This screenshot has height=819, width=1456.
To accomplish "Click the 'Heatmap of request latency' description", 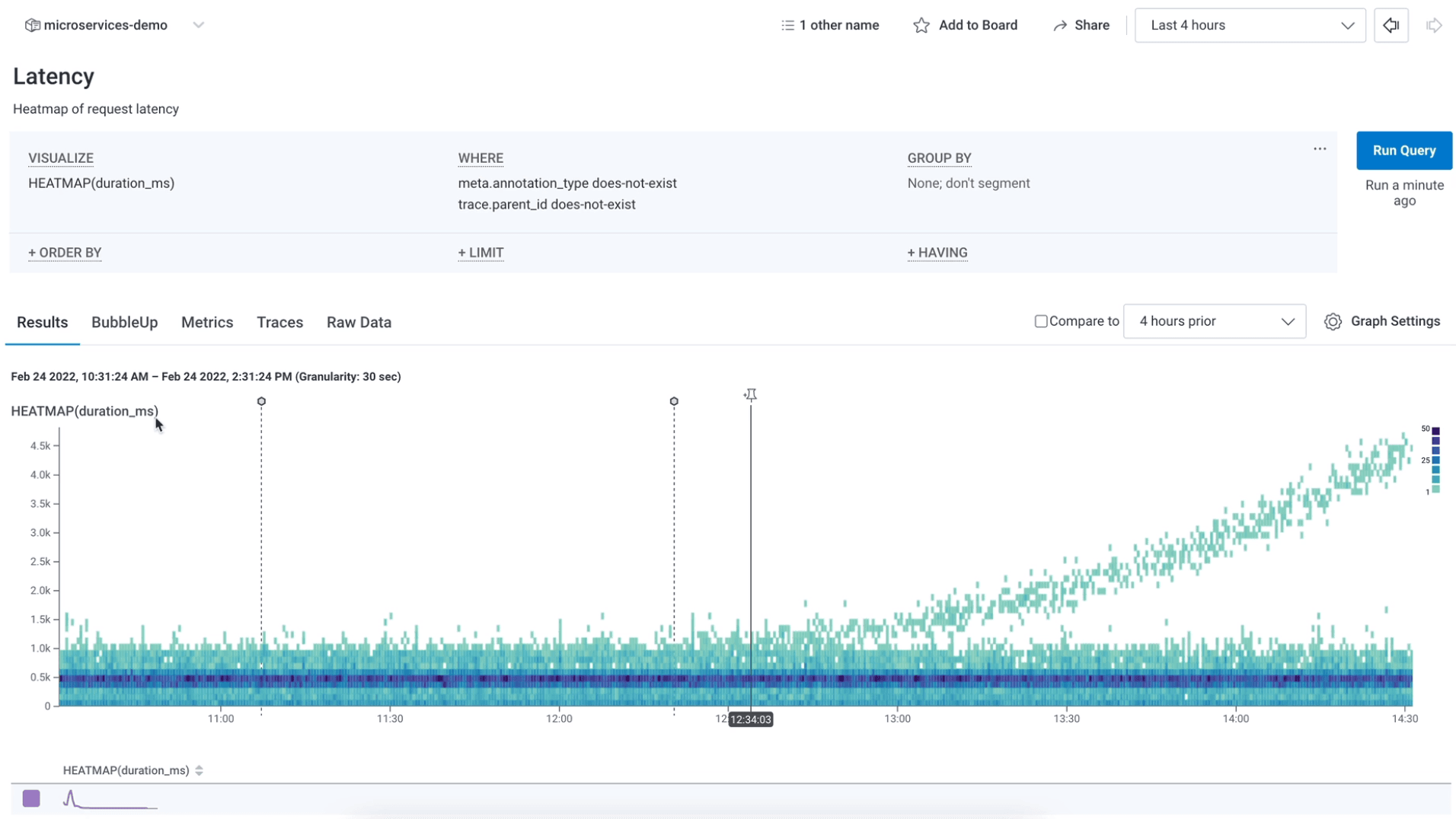I will tap(96, 109).
